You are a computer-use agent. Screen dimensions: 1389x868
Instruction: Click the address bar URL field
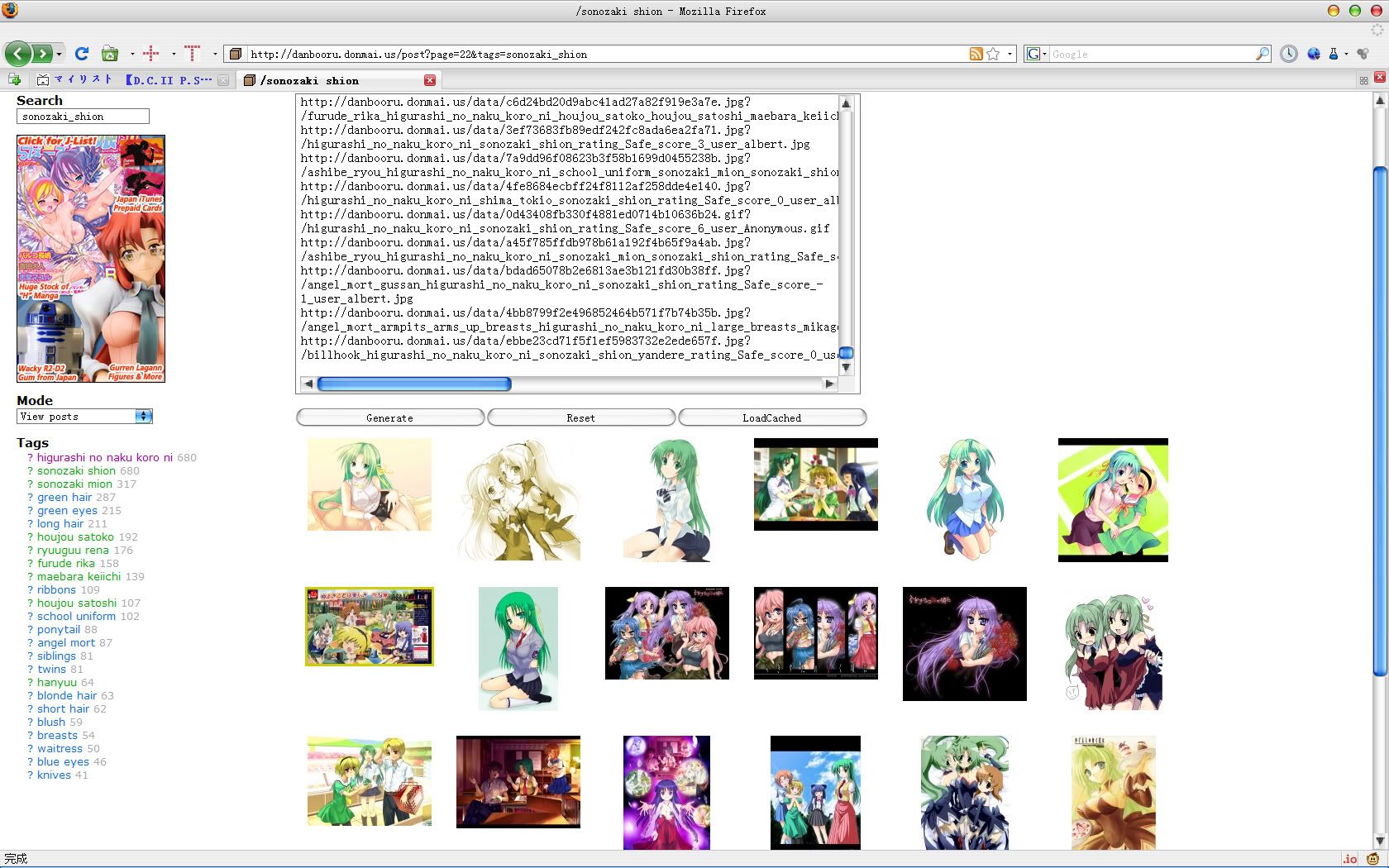point(608,54)
